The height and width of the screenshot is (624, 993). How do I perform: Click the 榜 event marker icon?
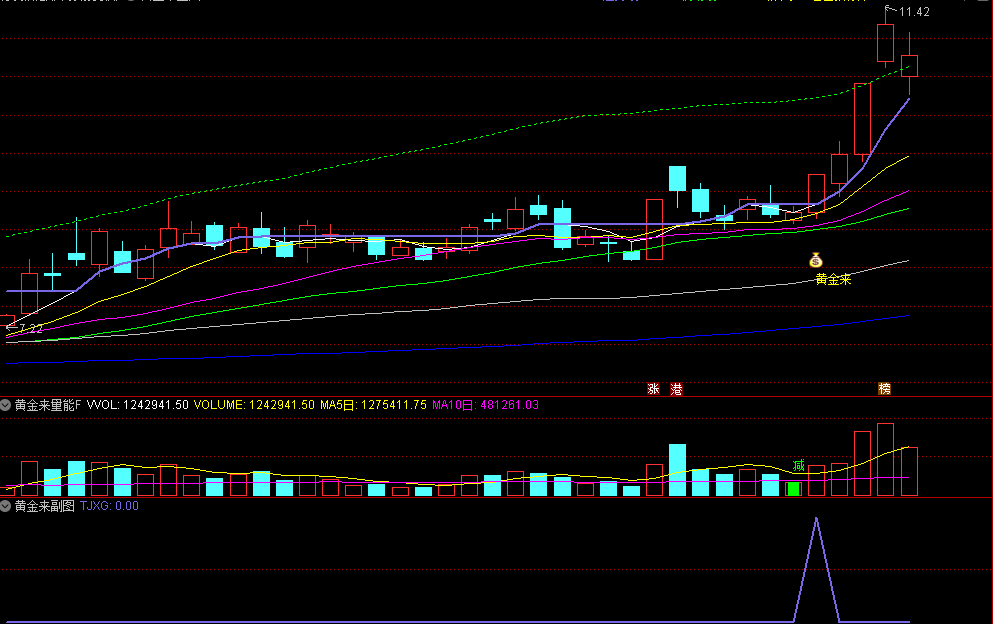(x=884, y=389)
